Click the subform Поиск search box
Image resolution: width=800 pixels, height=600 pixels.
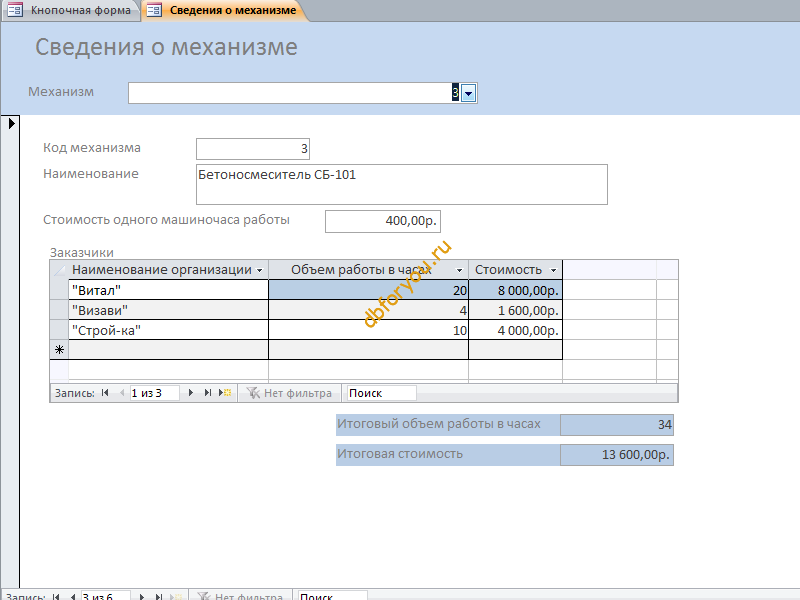(381, 393)
